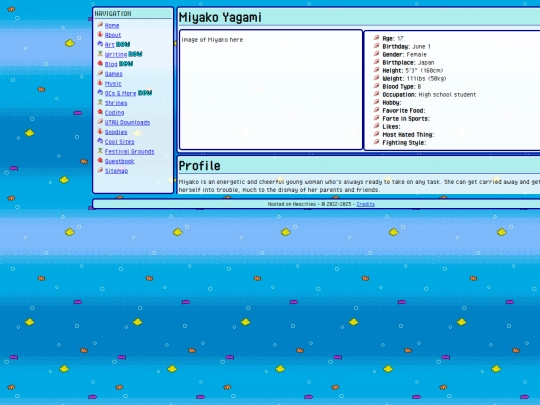The height and width of the screenshot is (405, 540).
Task: Click the bullet icon beside Games
Action: [100, 73]
